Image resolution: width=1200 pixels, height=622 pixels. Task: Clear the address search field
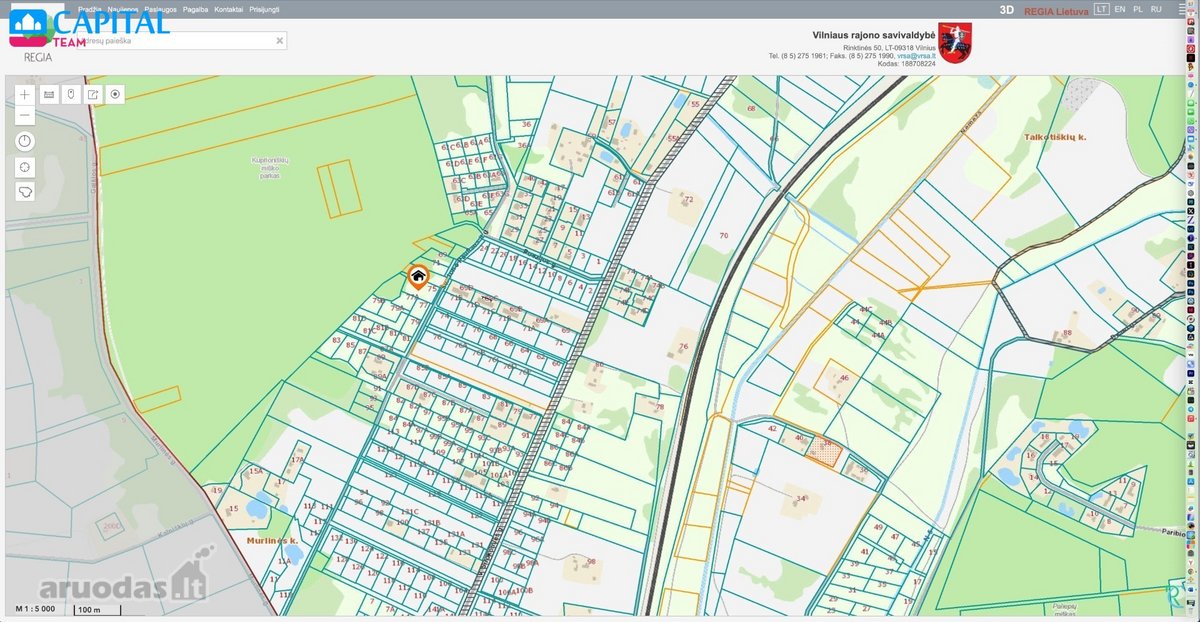[280, 41]
